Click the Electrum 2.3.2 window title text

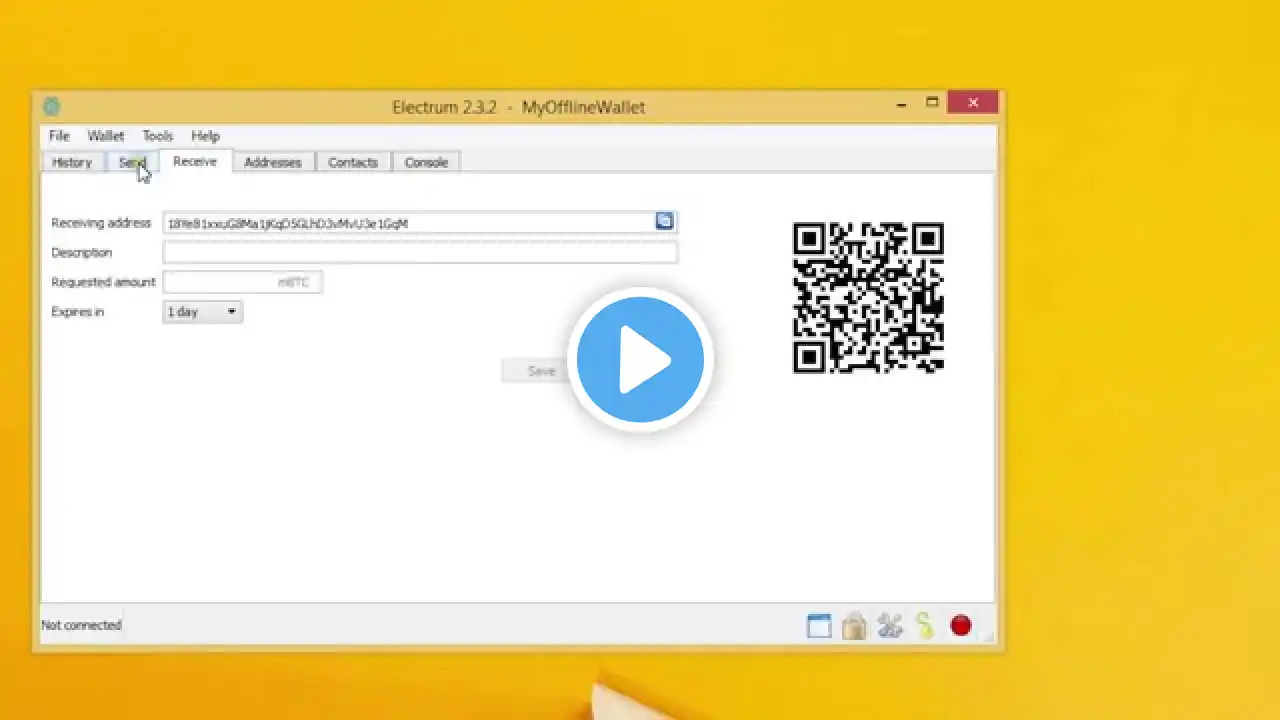tap(518, 107)
